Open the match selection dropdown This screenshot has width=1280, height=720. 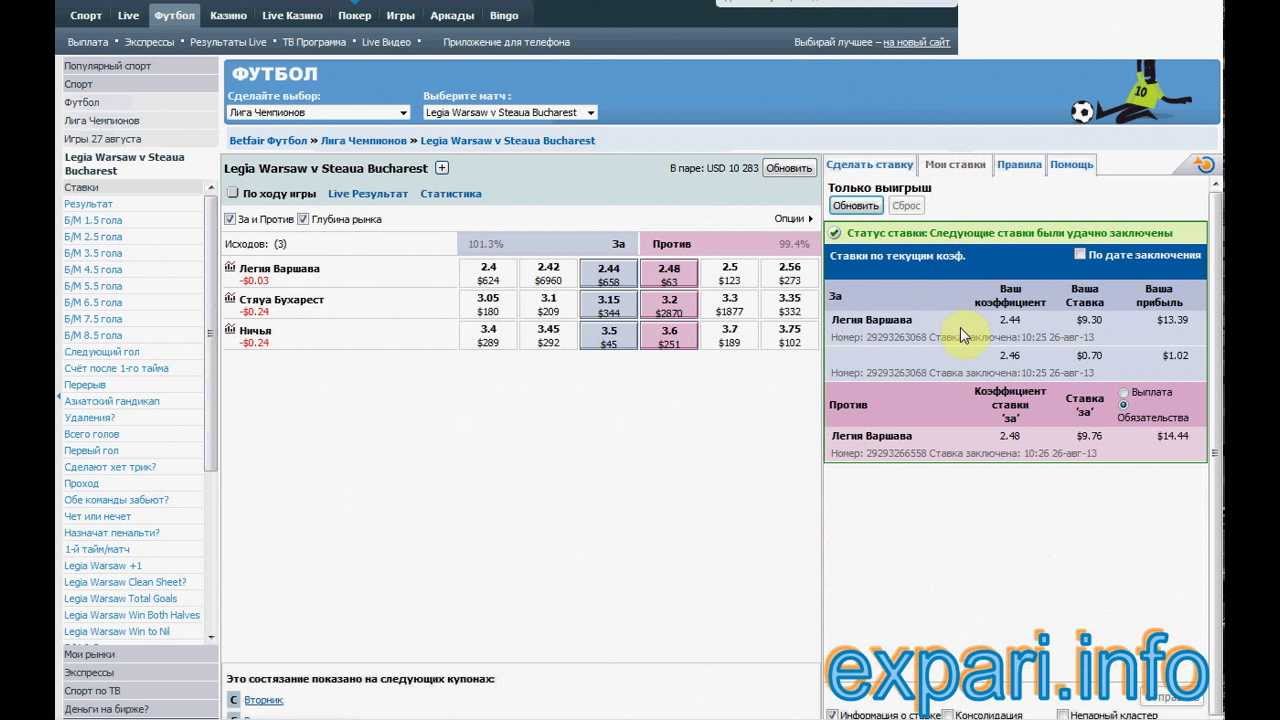point(510,113)
